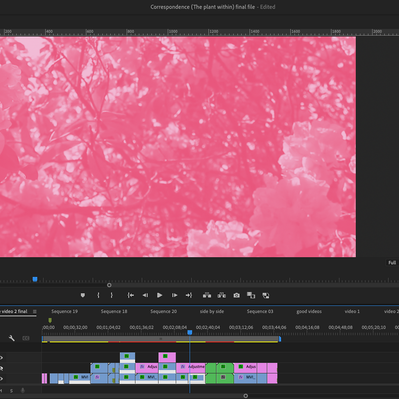Image resolution: width=399 pixels, height=399 pixels.
Task: Switch to the video 2 final tab
Action: click(15, 311)
